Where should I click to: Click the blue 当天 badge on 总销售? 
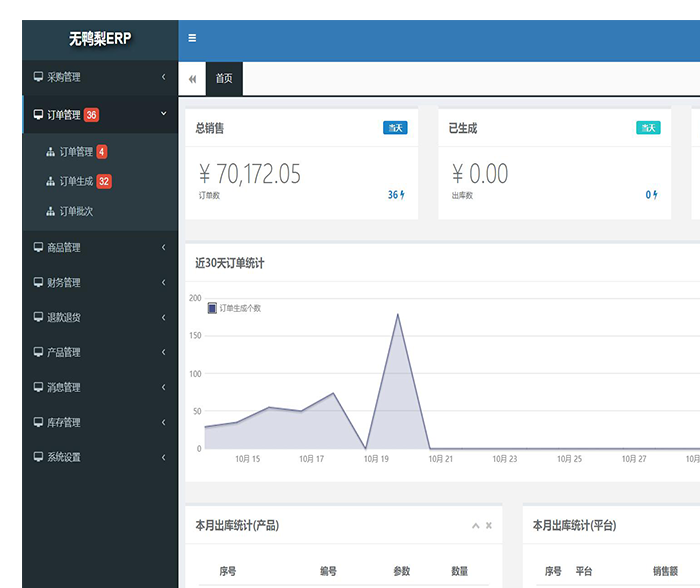coord(395,128)
